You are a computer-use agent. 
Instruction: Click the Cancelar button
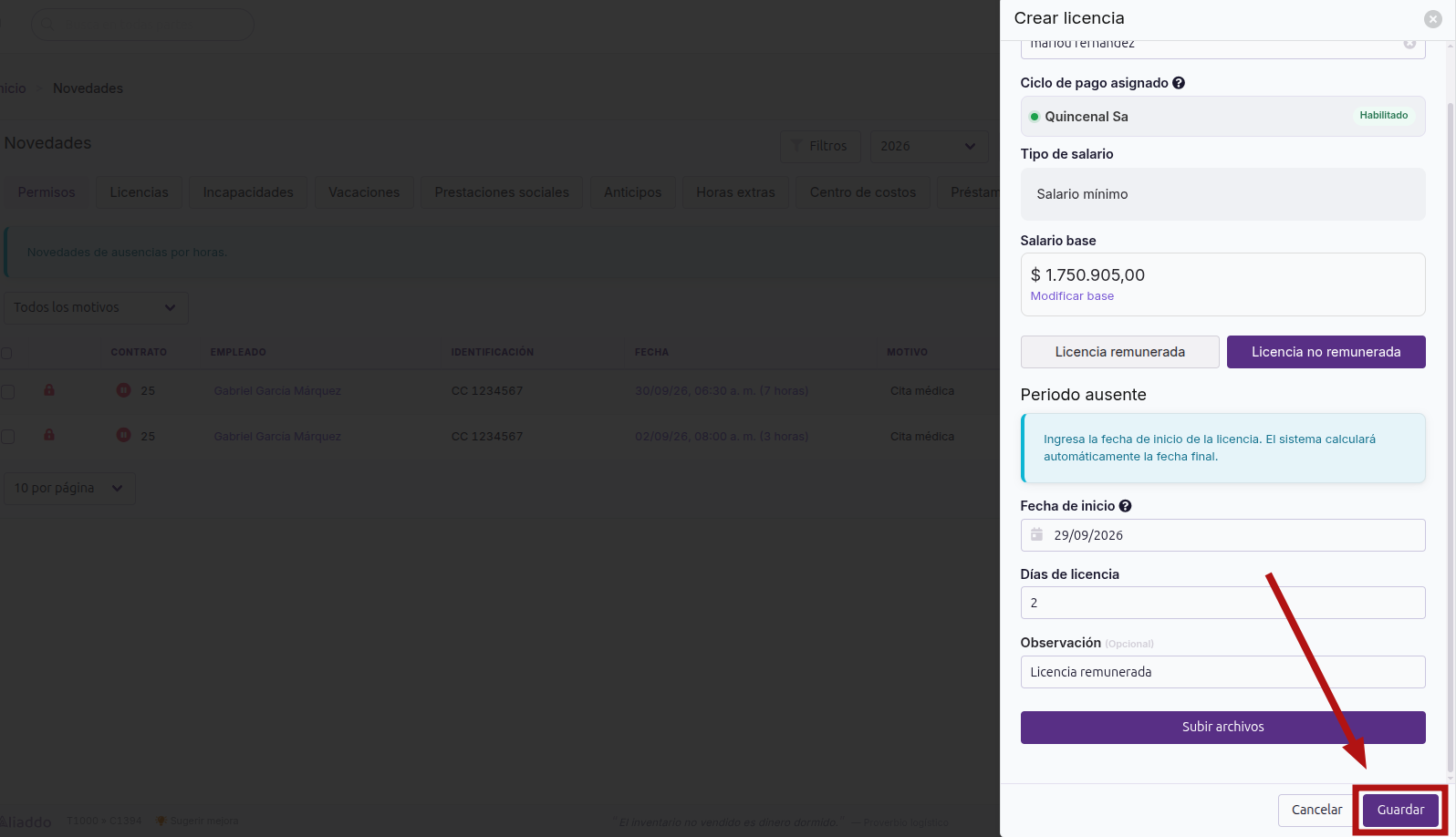(x=1316, y=810)
